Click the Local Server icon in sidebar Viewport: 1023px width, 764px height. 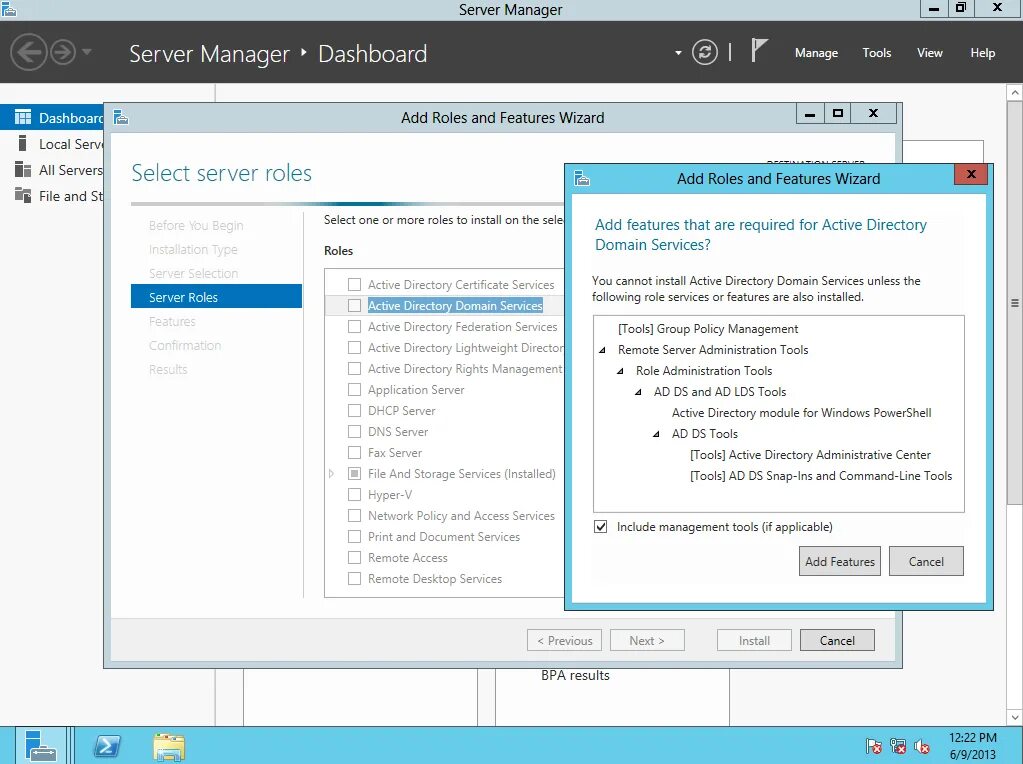click(23, 144)
